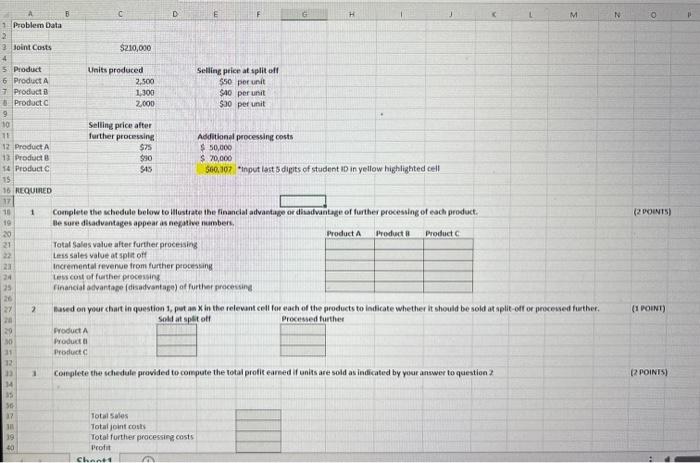Select Product B units produced 1,300
The width and height of the screenshot is (700, 463).
(145, 92)
